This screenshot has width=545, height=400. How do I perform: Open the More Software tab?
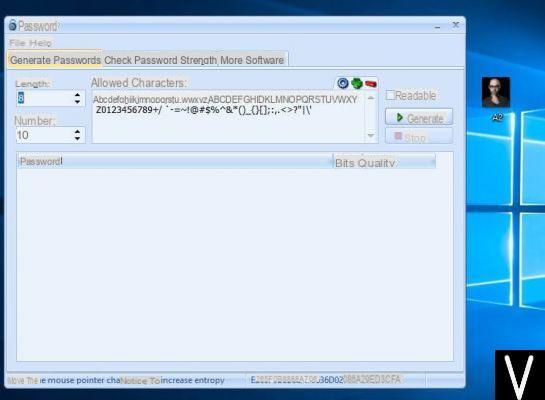252,60
